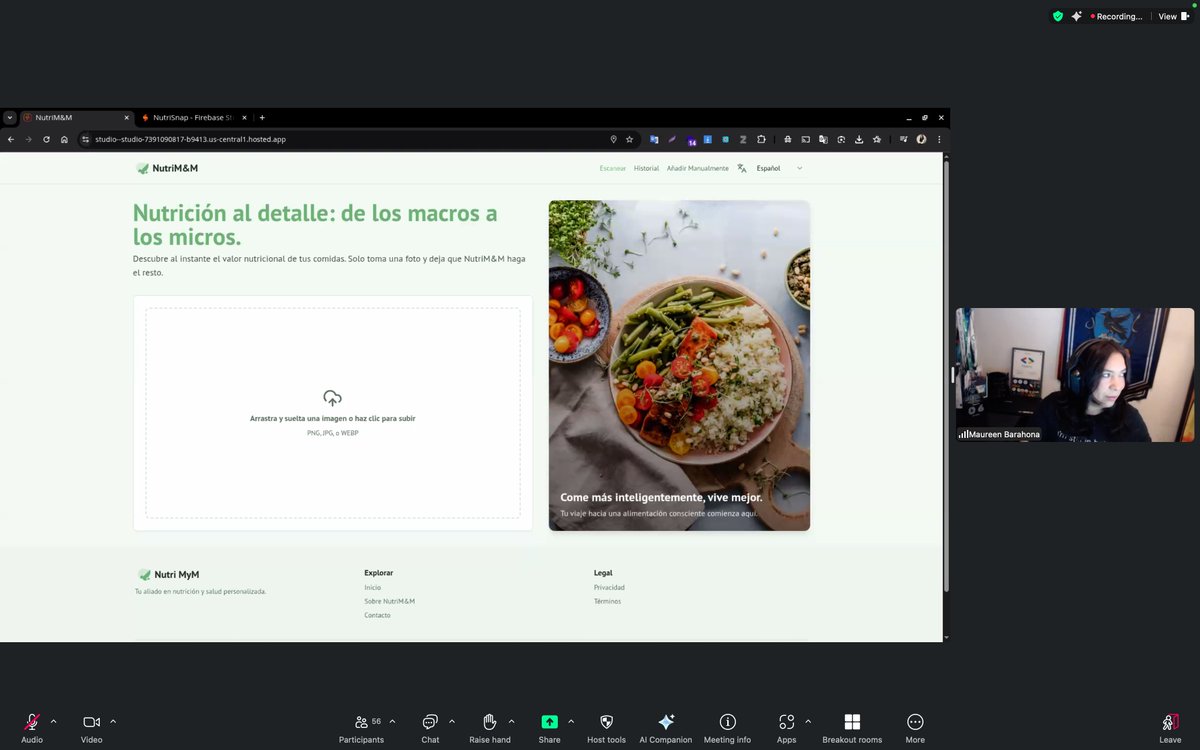Open the Chat panel
Viewport: 1200px width, 750px height.
(430, 727)
